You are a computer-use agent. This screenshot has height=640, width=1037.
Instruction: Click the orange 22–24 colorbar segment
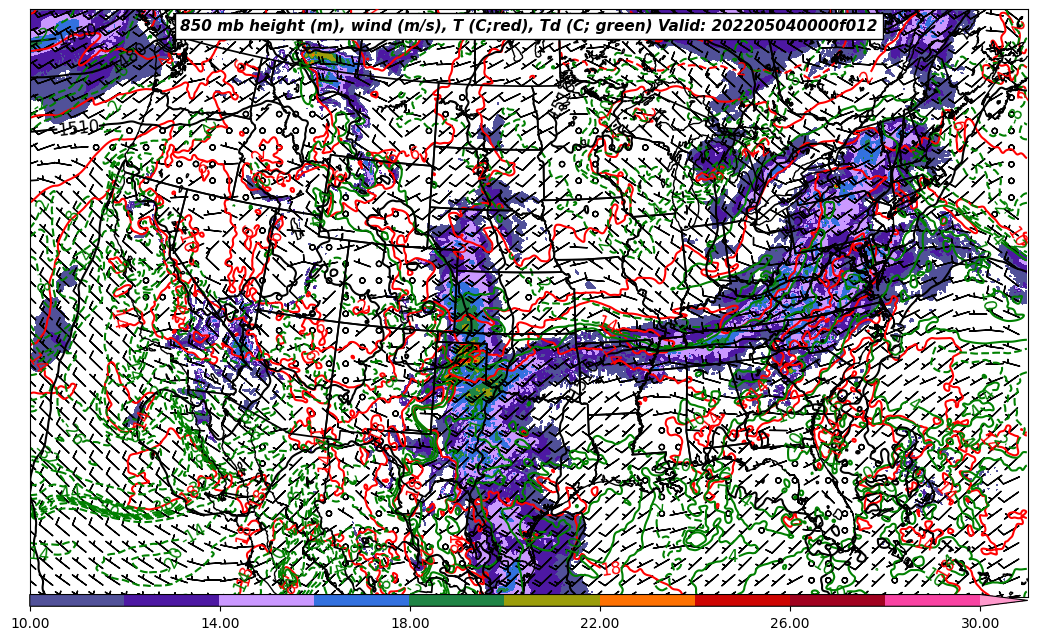[647, 600]
